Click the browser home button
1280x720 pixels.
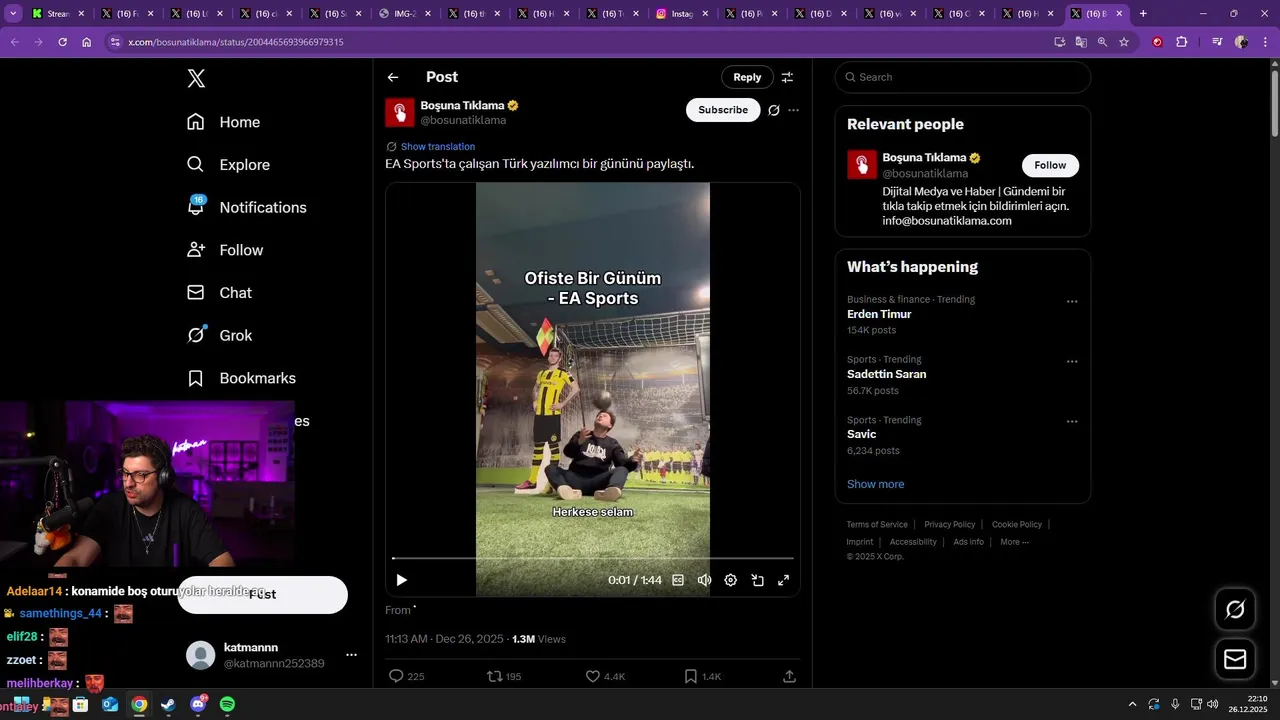[86, 42]
